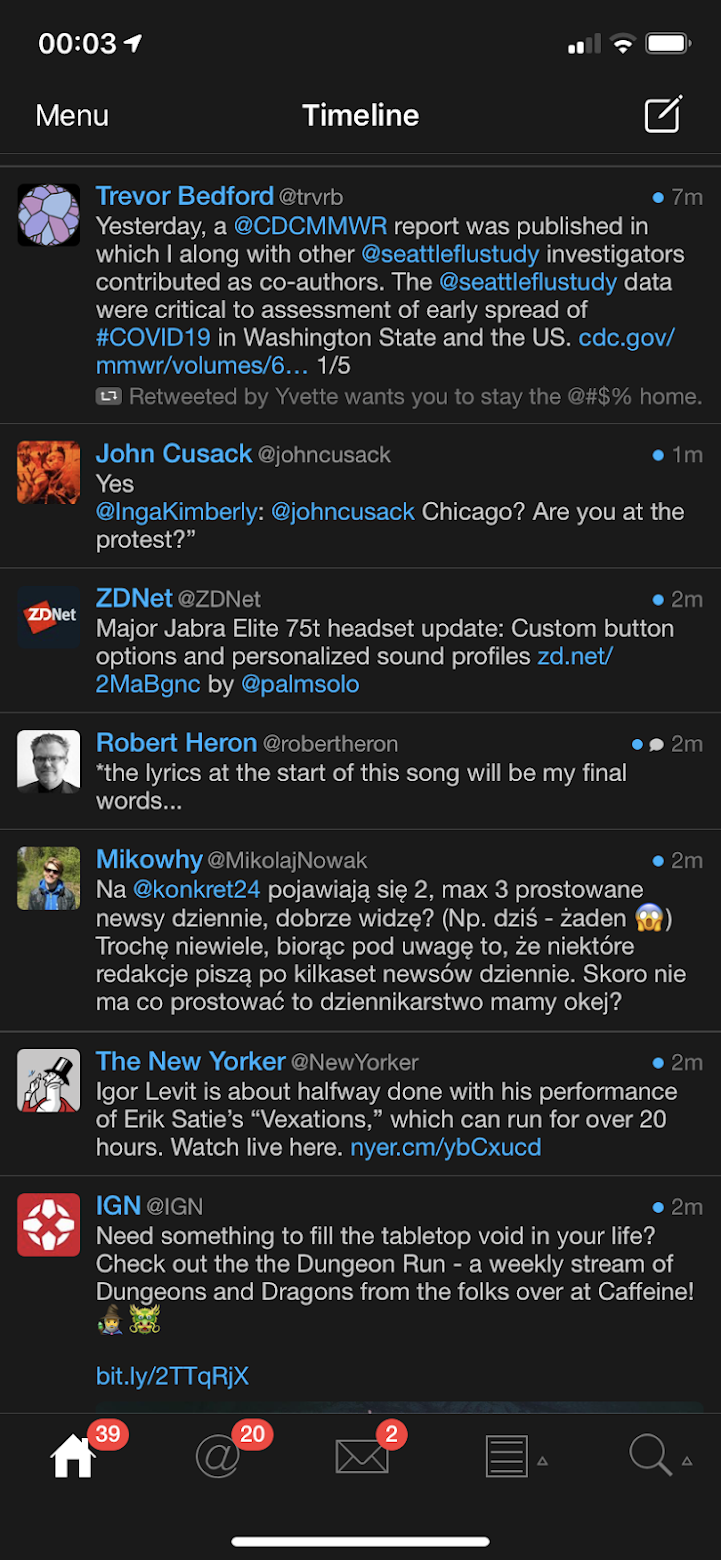Expand the triangle beside the search icon
Image resolution: width=721 pixels, height=1560 pixels.
tap(687, 1461)
